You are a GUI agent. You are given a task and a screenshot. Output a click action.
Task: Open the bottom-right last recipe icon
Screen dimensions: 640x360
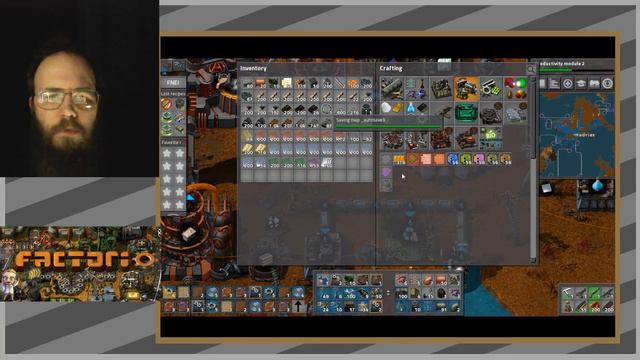tap(180, 130)
